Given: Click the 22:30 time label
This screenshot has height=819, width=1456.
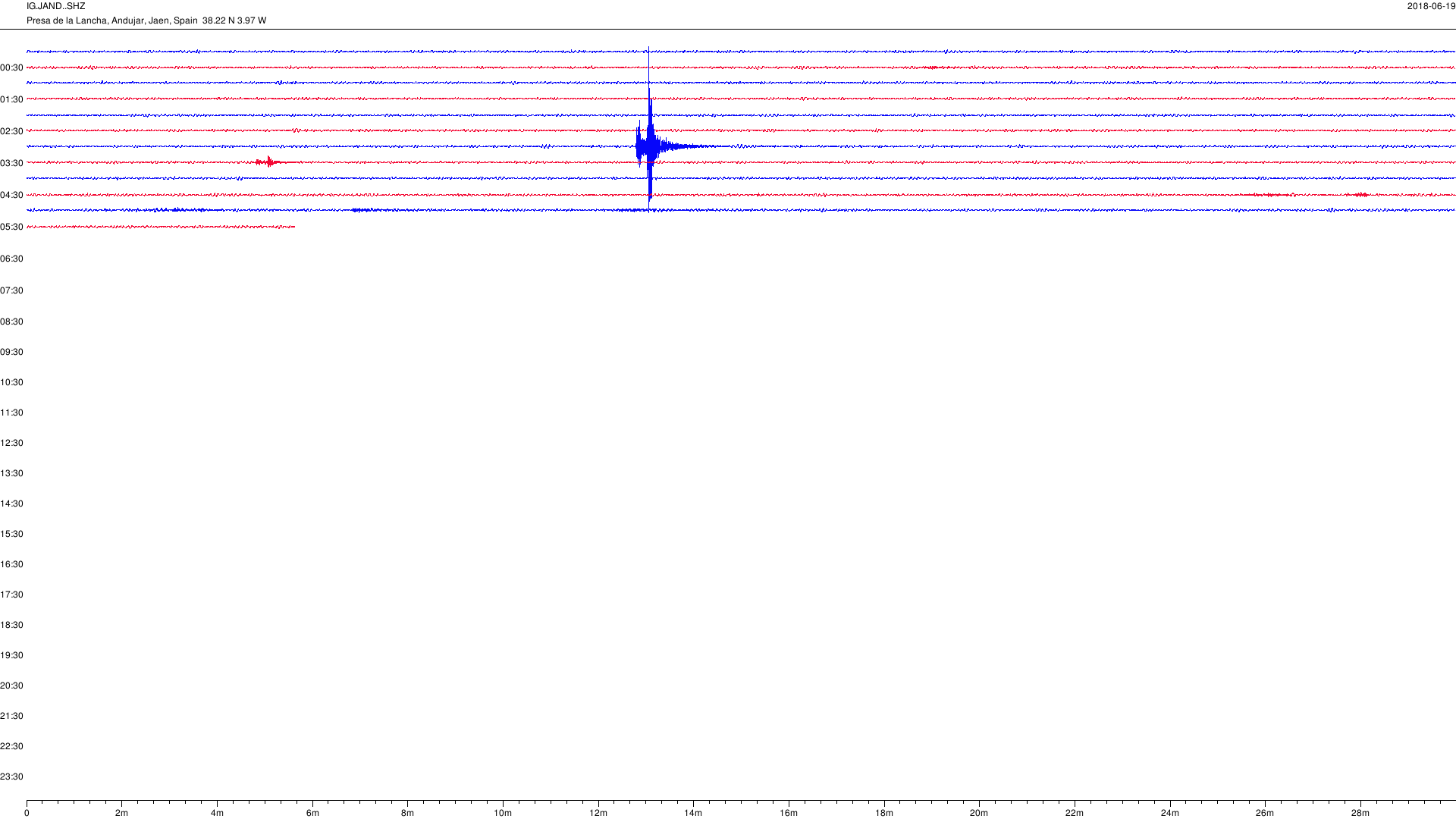Looking at the screenshot, I should [11, 746].
